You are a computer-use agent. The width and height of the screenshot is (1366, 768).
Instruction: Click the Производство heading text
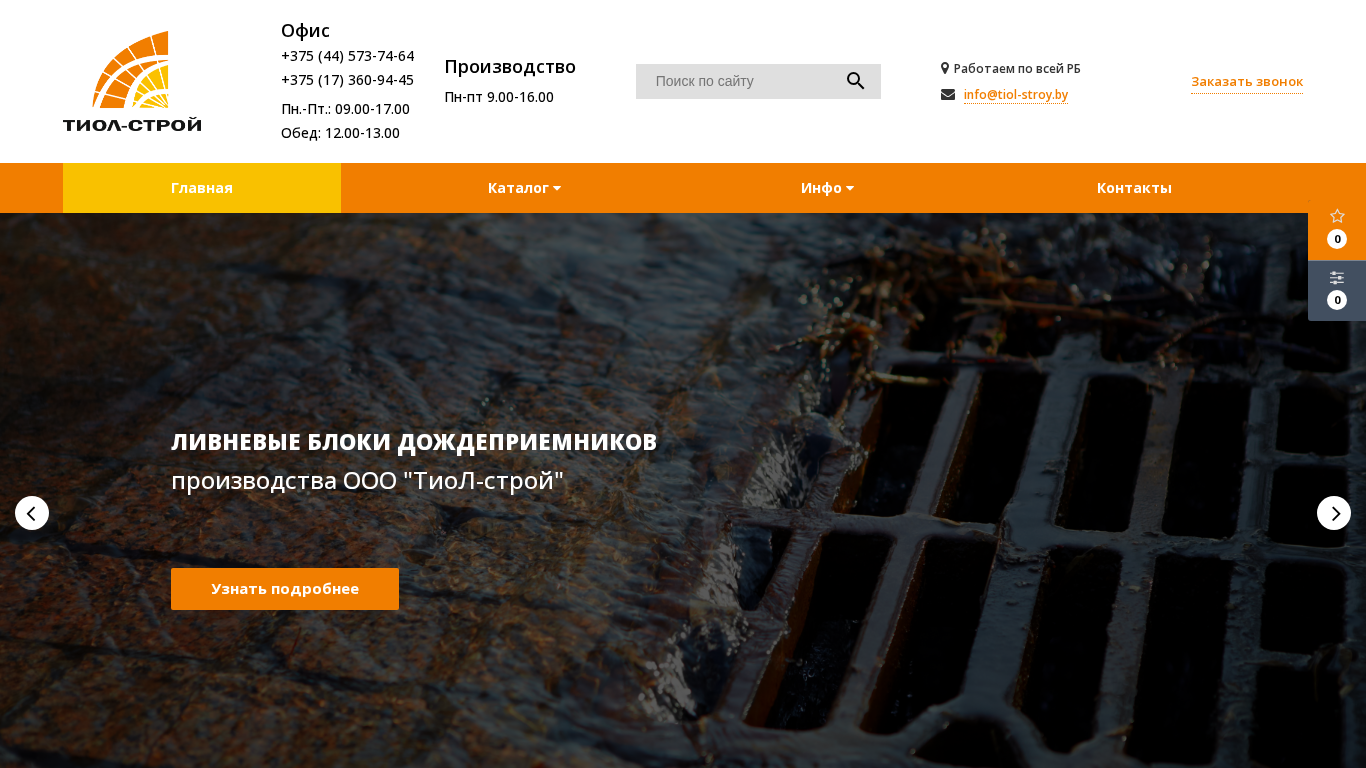[x=510, y=67]
